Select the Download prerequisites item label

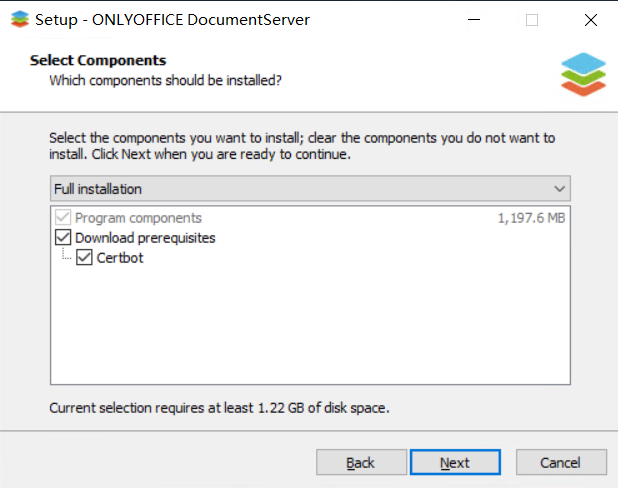pyautogui.click(x=145, y=238)
